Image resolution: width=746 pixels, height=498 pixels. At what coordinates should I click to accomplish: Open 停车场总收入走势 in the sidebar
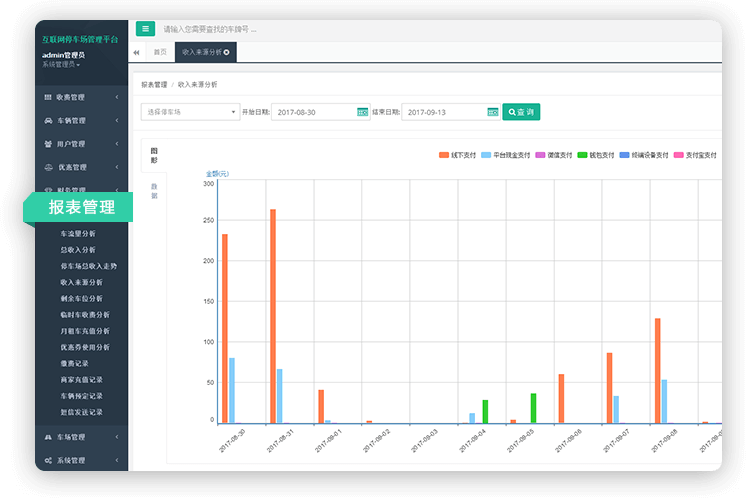pos(88,266)
